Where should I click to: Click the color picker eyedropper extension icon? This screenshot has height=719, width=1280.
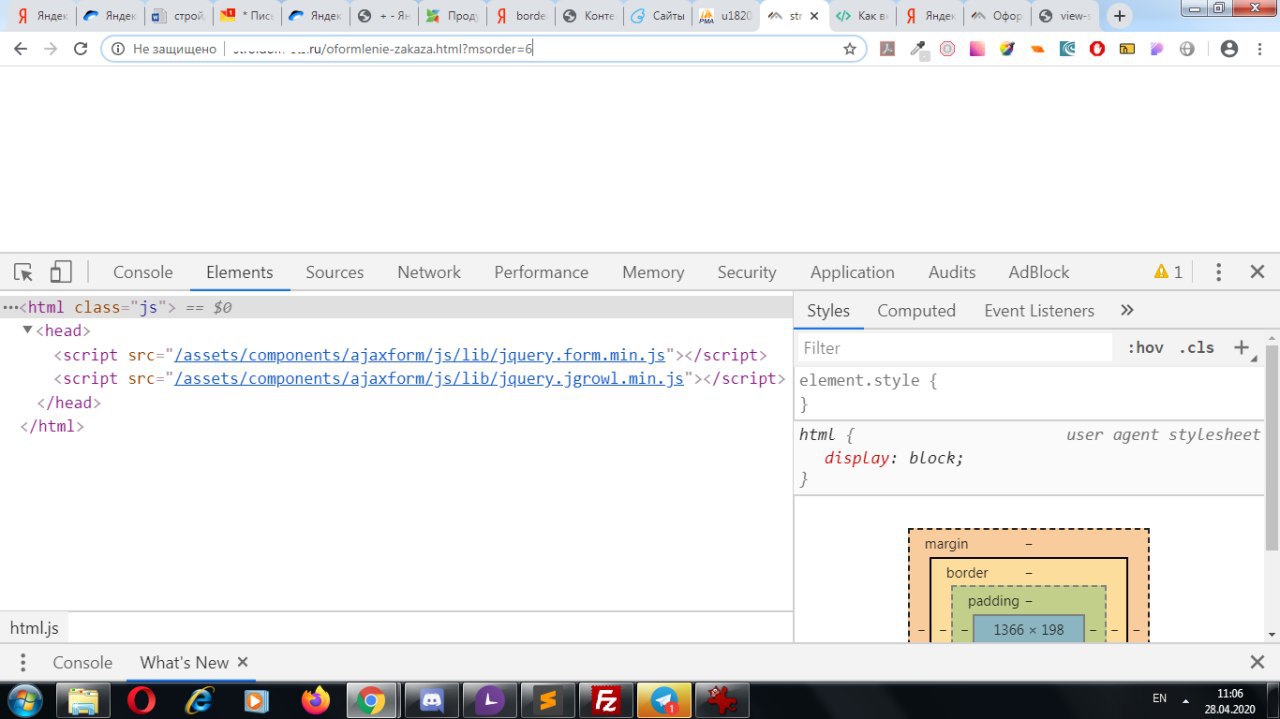tap(918, 49)
